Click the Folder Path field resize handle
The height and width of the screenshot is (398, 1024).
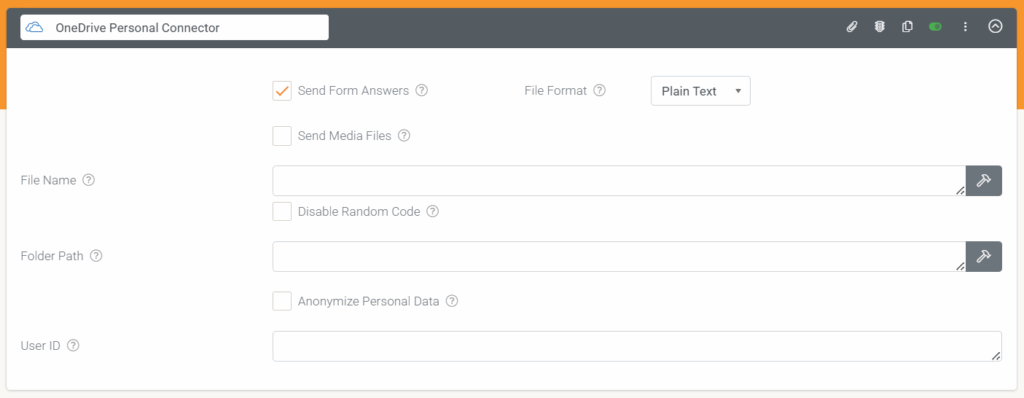point(960,267)
